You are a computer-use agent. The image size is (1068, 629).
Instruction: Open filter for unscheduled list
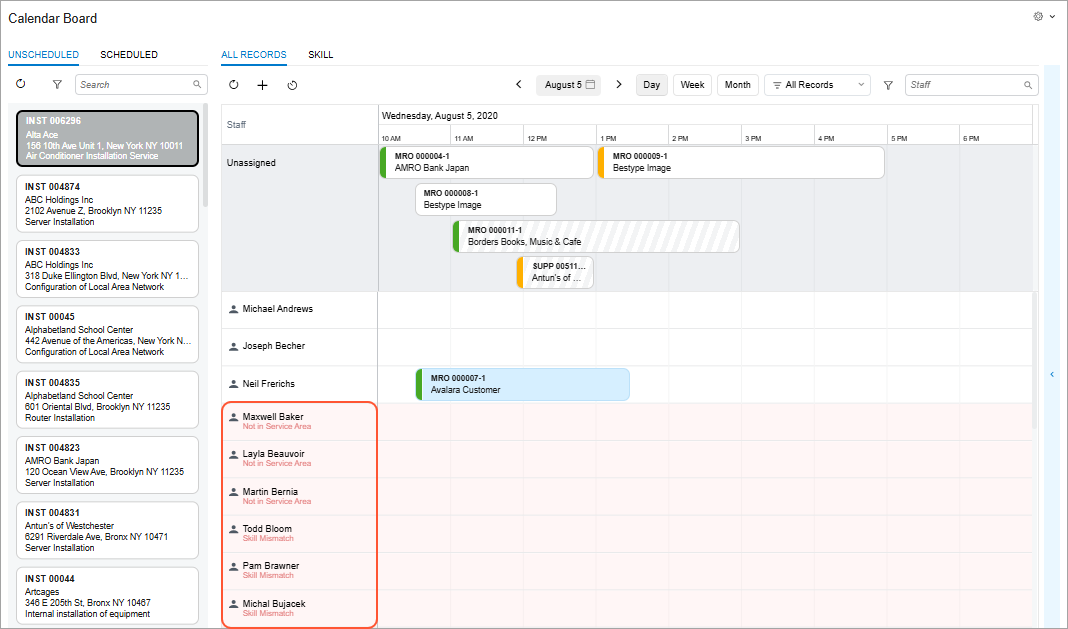(x=57, y=85)
